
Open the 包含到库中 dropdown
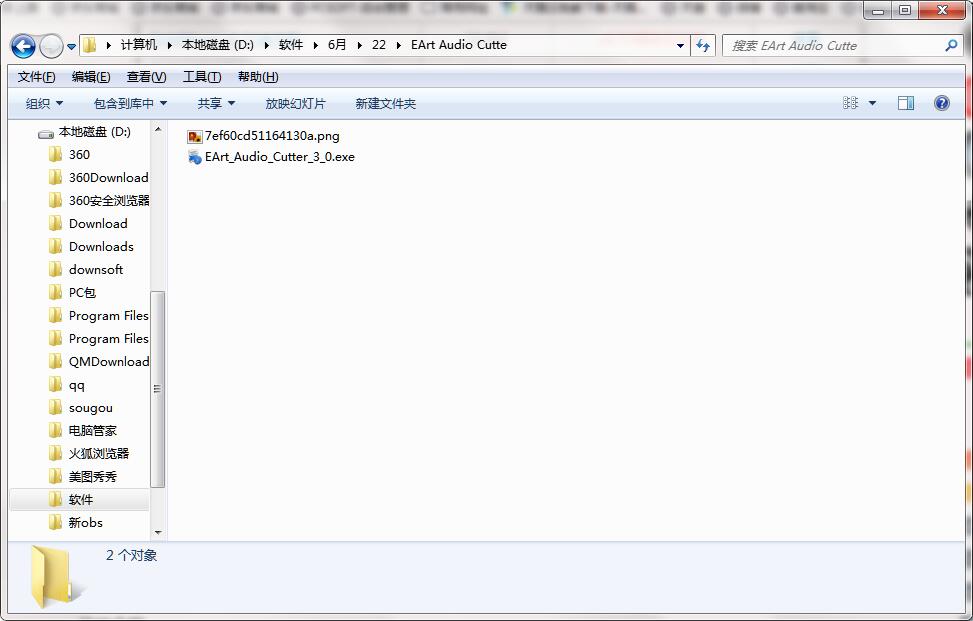(x=130, y=104)
